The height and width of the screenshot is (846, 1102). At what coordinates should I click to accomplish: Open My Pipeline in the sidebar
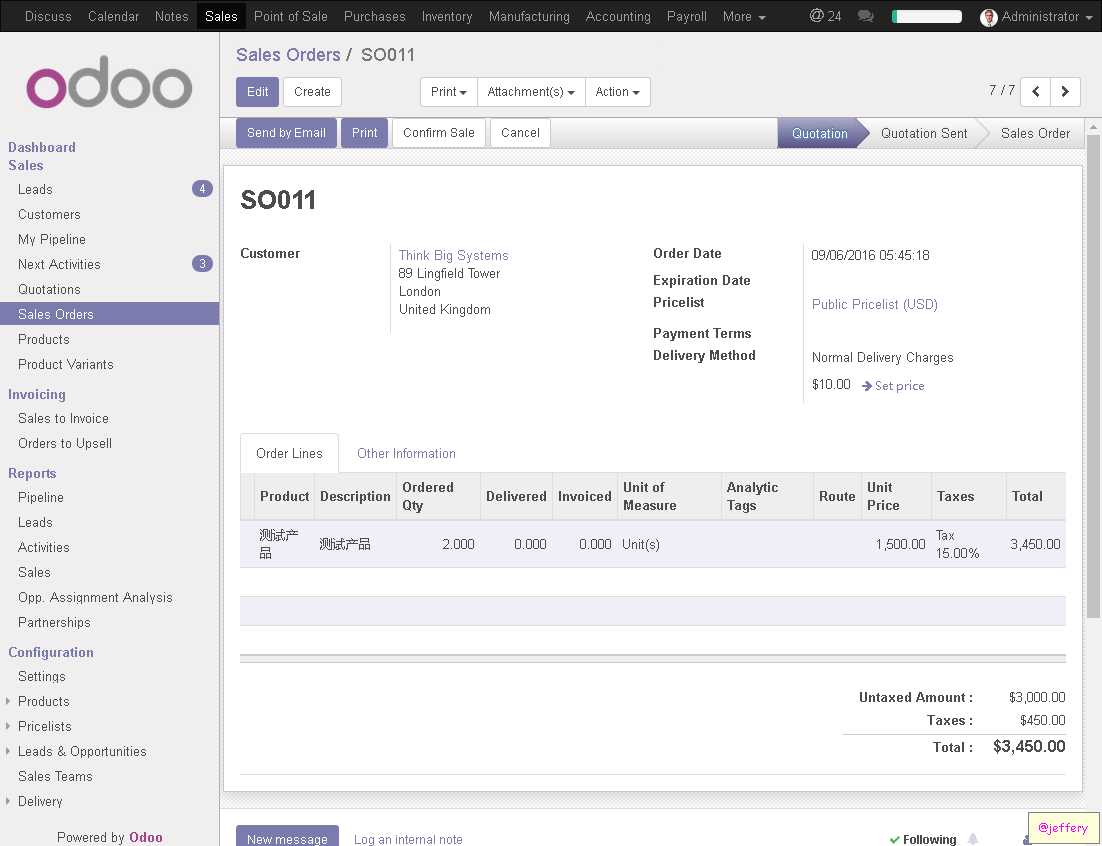(52, 239)
